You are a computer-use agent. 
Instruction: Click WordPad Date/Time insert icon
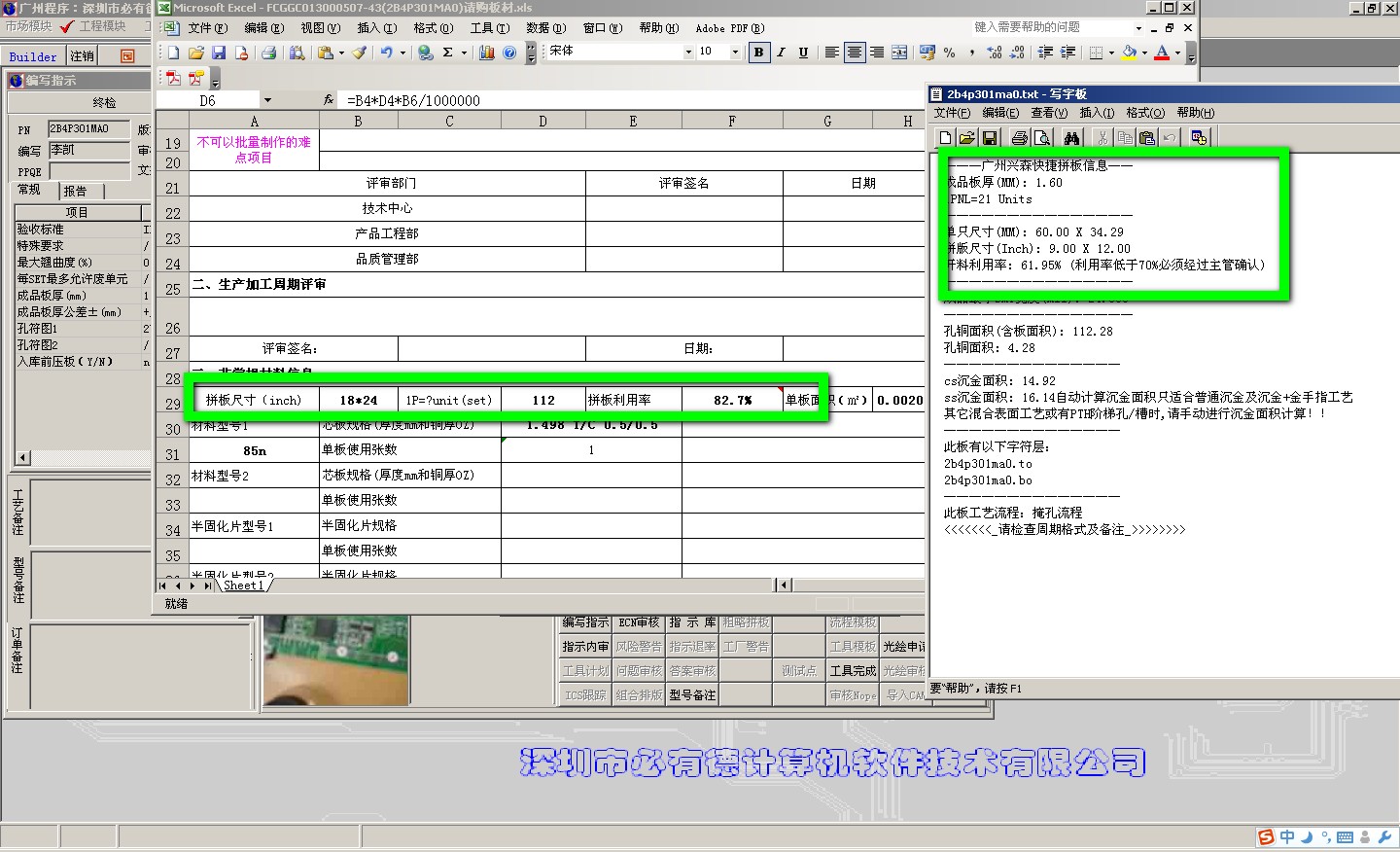1199,138
